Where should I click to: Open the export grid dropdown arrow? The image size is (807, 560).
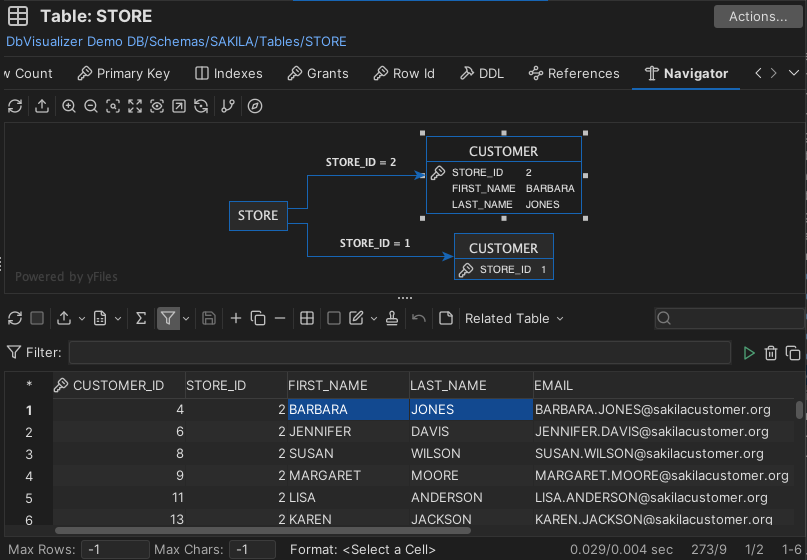click(80, 318)
